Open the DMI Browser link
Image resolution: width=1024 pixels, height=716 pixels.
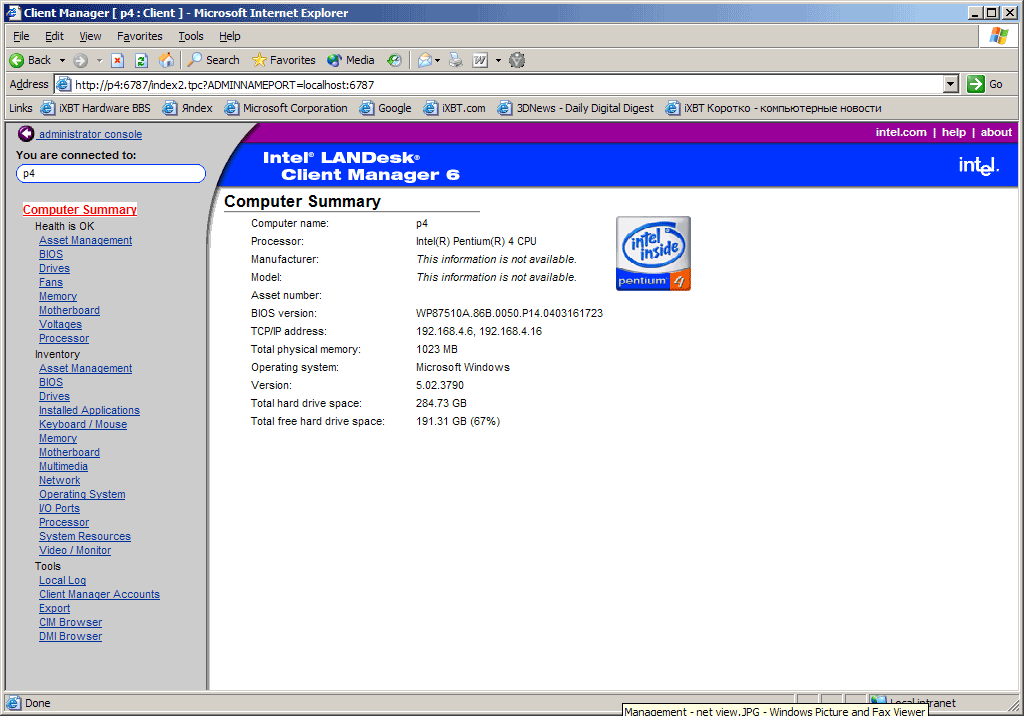pos(70,636)
